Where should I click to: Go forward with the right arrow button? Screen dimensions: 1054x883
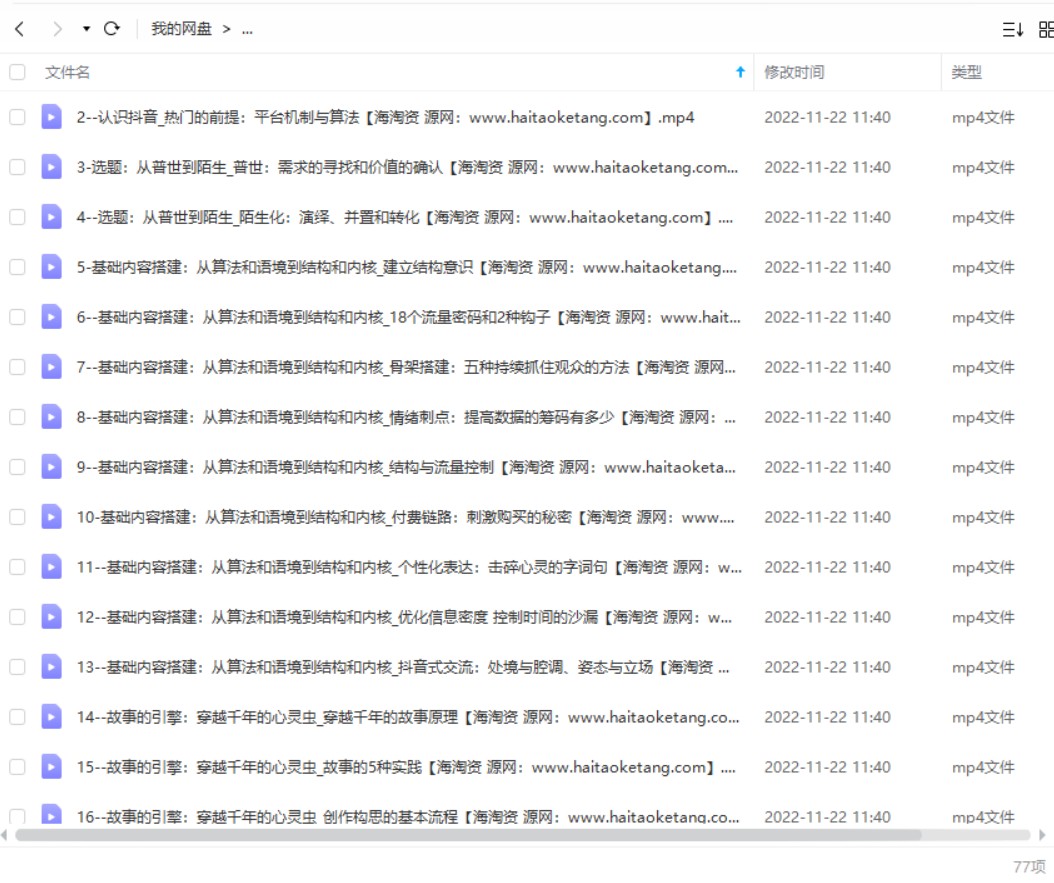57,29
